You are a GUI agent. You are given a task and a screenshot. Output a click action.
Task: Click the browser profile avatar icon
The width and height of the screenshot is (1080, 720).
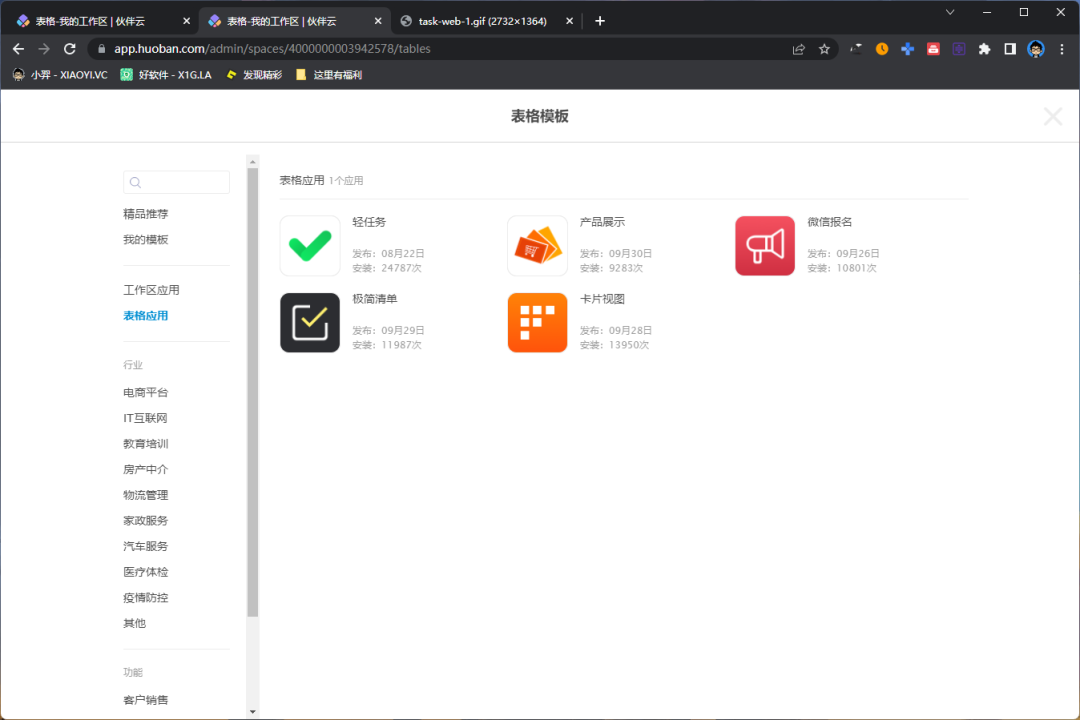[x=1035, y=48]
